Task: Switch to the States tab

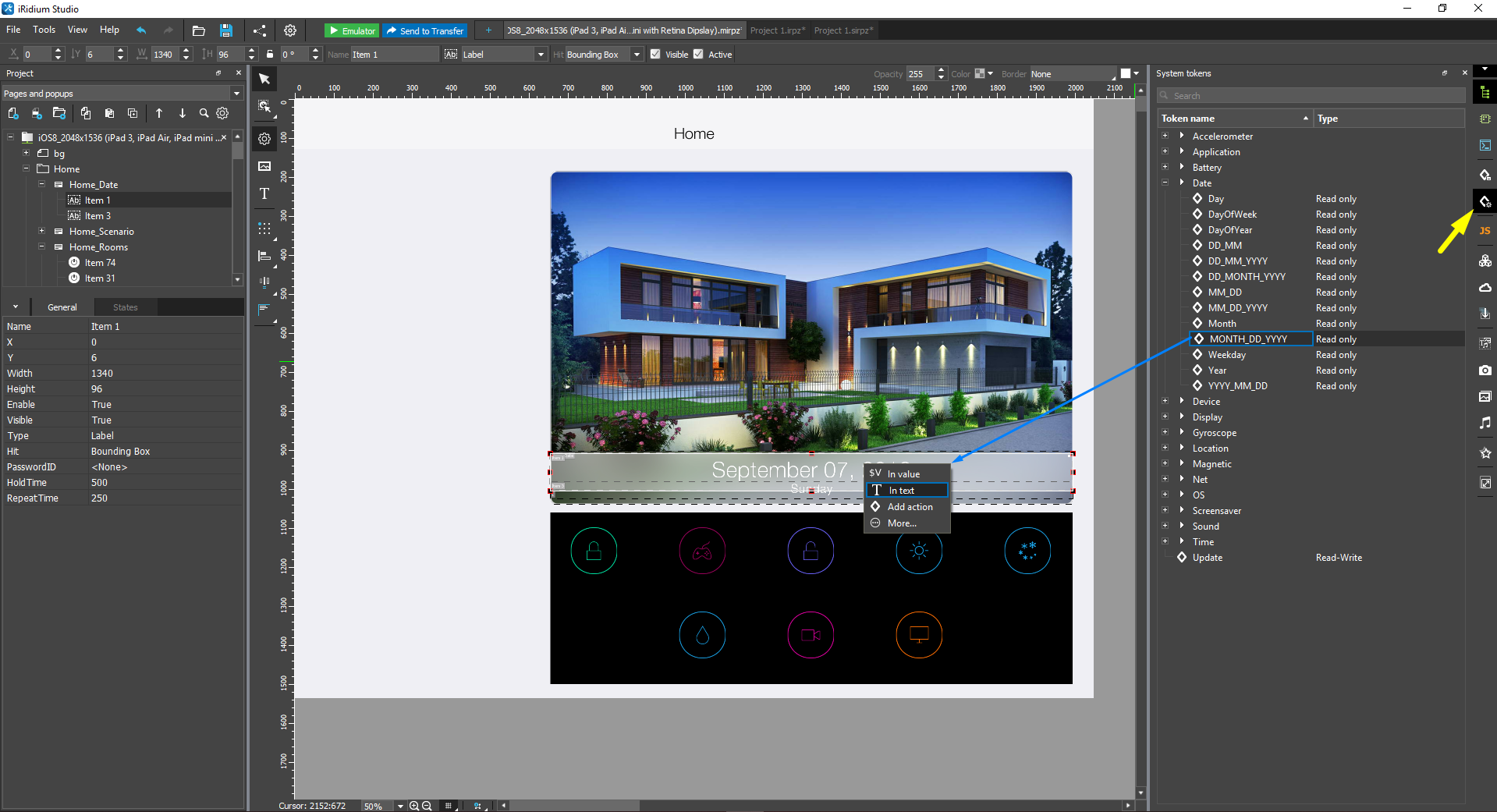Action: point(125,307)
